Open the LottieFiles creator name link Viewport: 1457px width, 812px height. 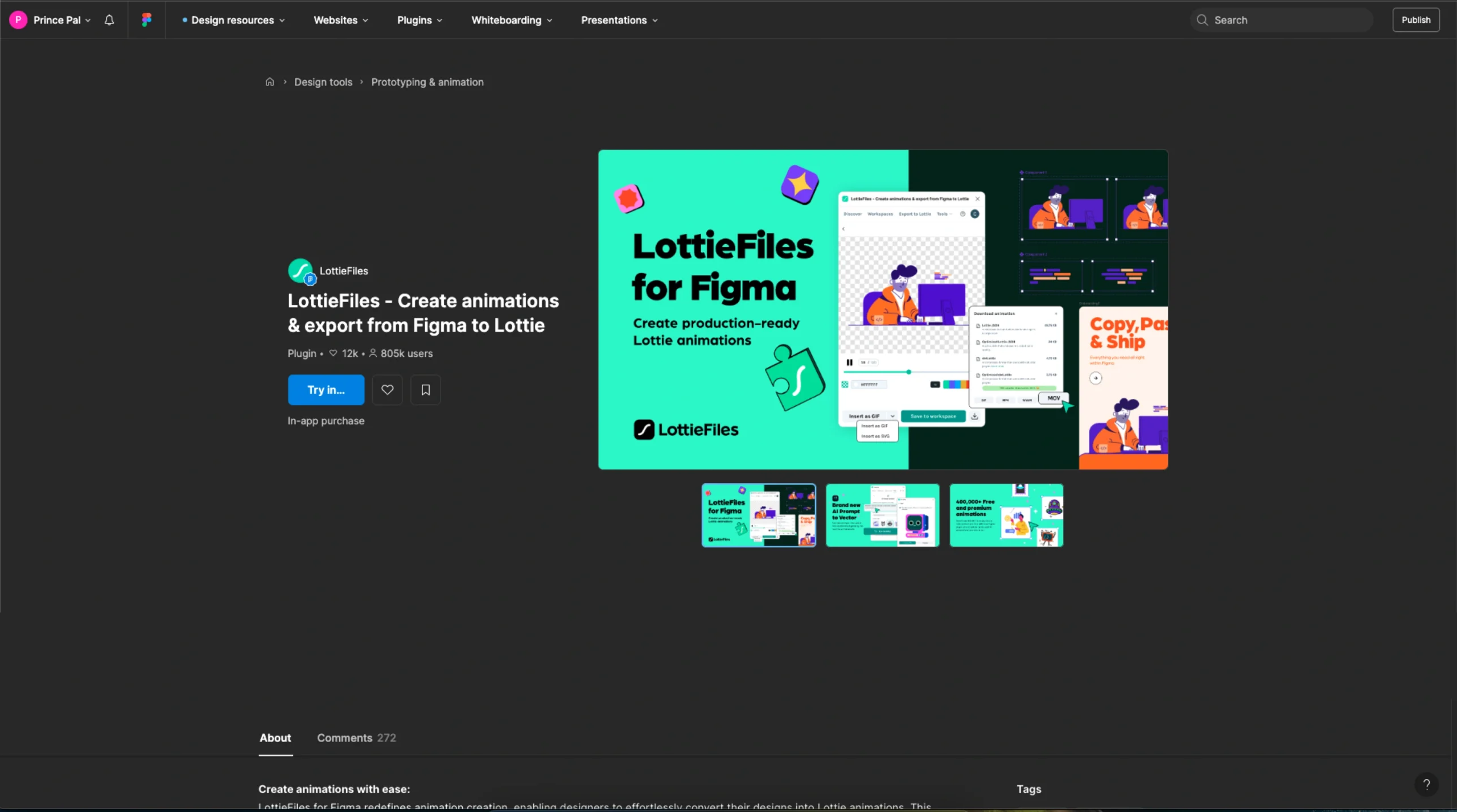click(344, 271)
